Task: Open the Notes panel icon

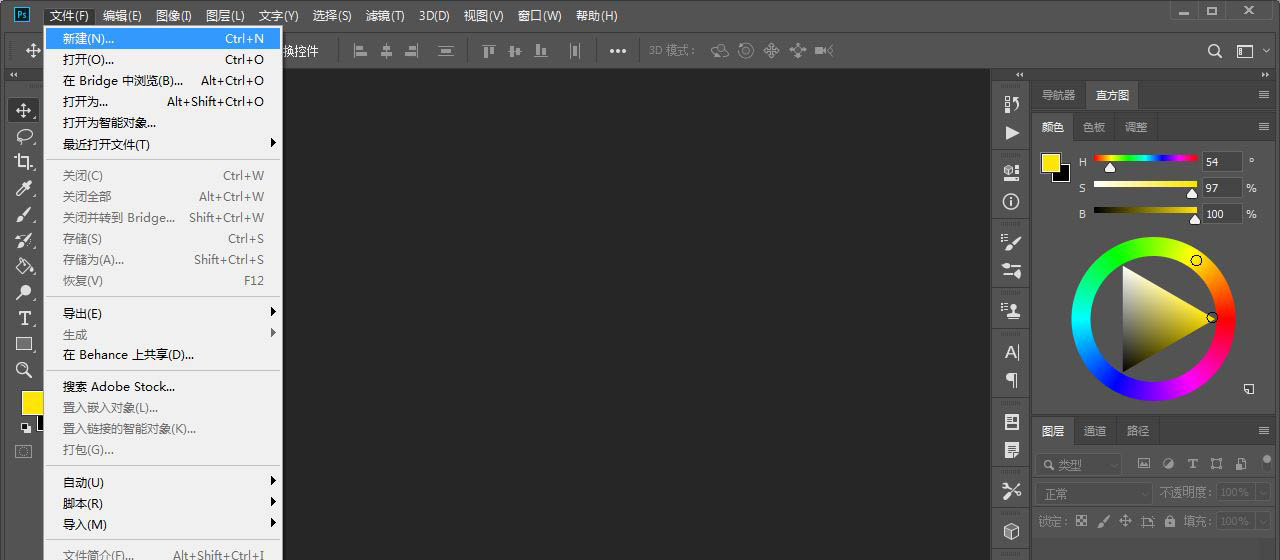Action: click(x=1012, y=450)
